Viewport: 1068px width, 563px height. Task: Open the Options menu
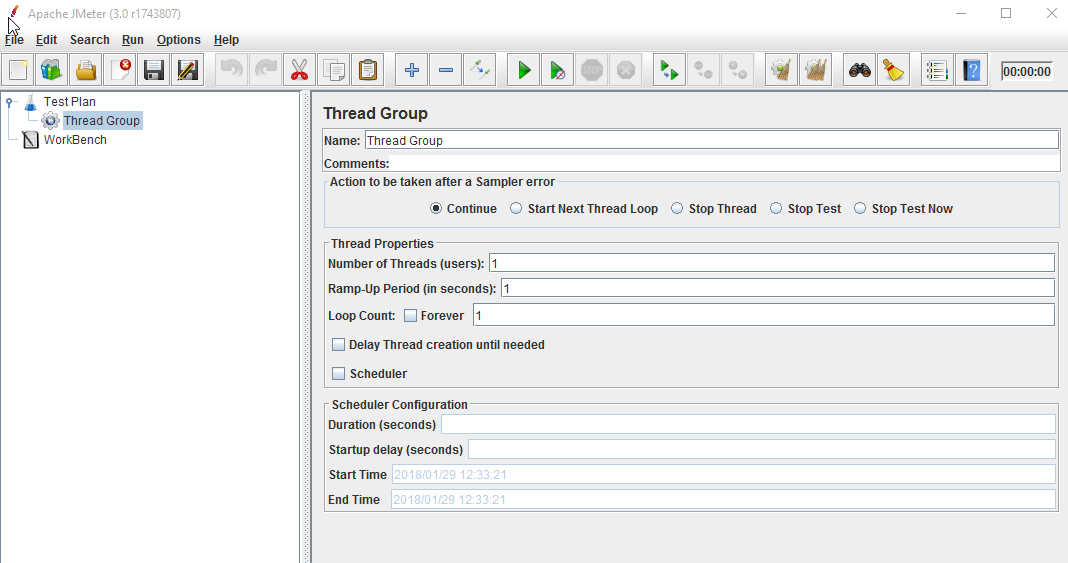pos(178,39)
